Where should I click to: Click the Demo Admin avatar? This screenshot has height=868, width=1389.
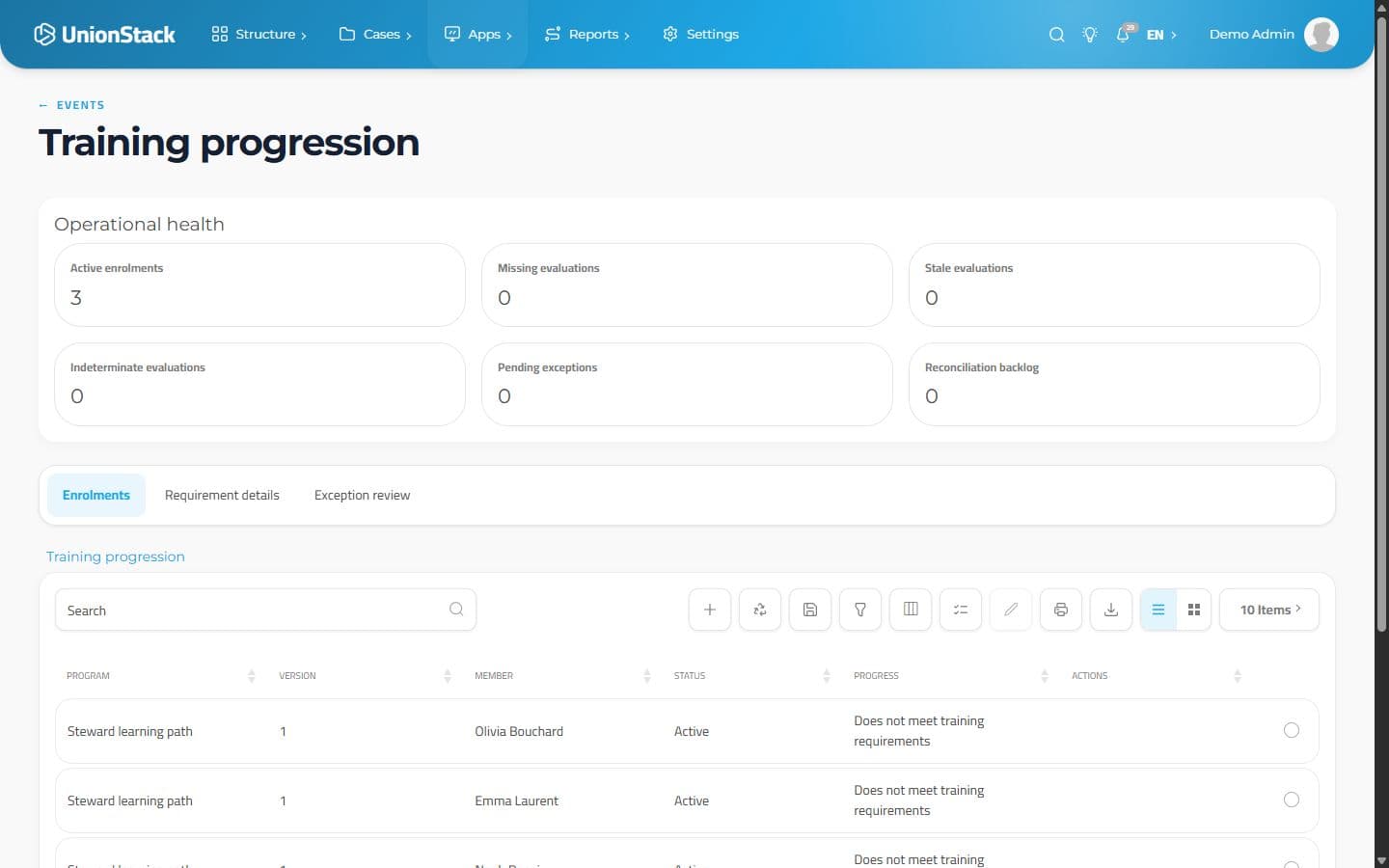click(1321, 34)
